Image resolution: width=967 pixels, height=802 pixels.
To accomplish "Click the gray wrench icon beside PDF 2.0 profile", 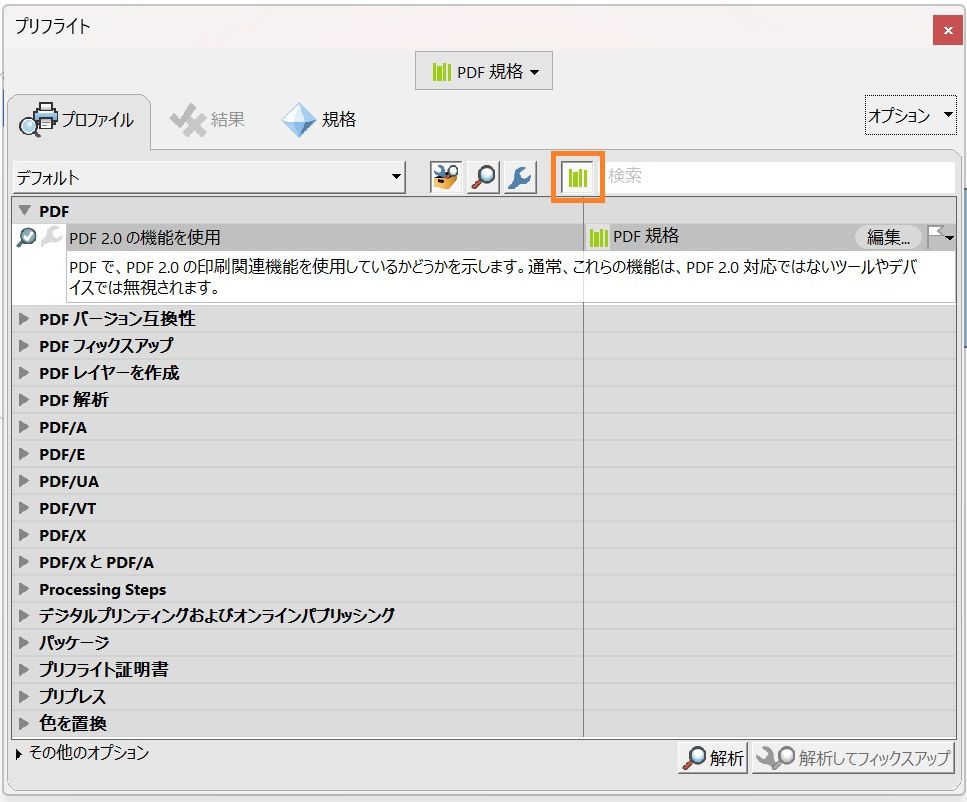I will pos(51,236).
